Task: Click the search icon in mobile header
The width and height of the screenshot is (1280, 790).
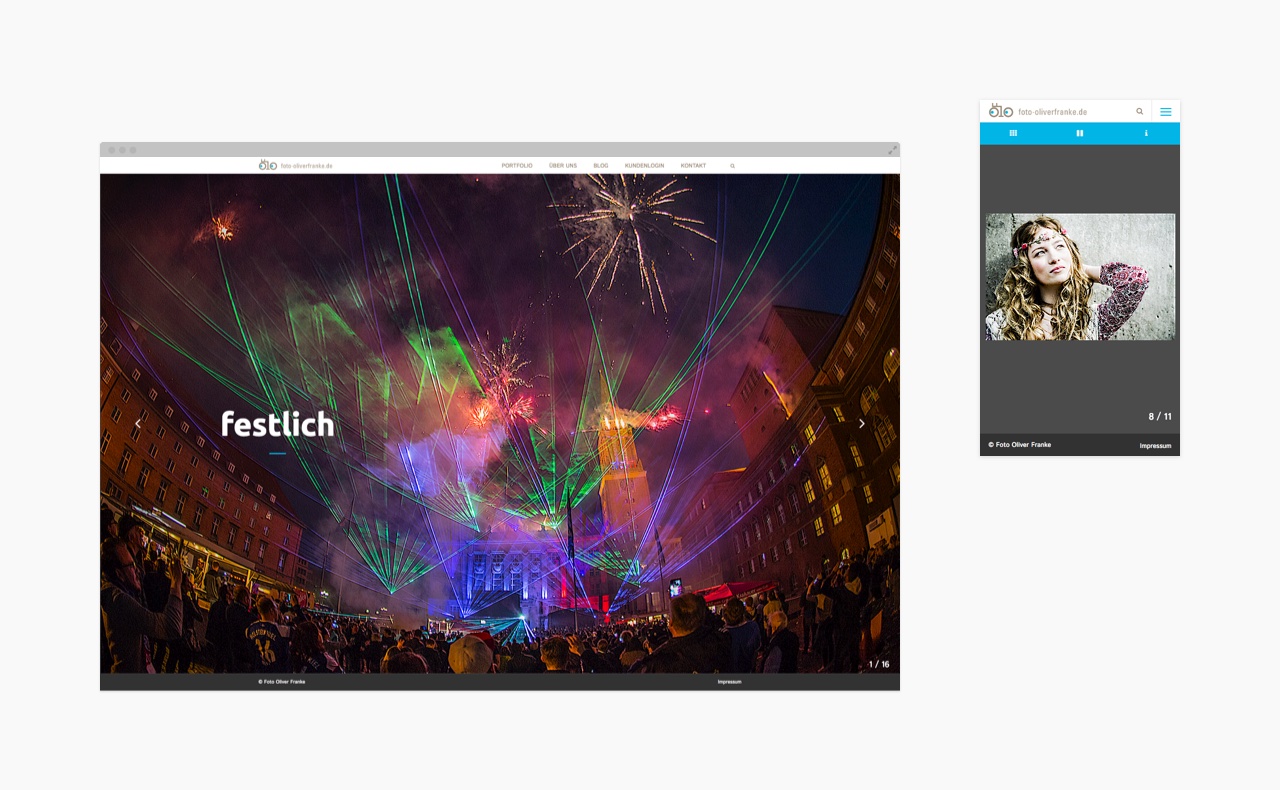Action: click(1139, 112)
